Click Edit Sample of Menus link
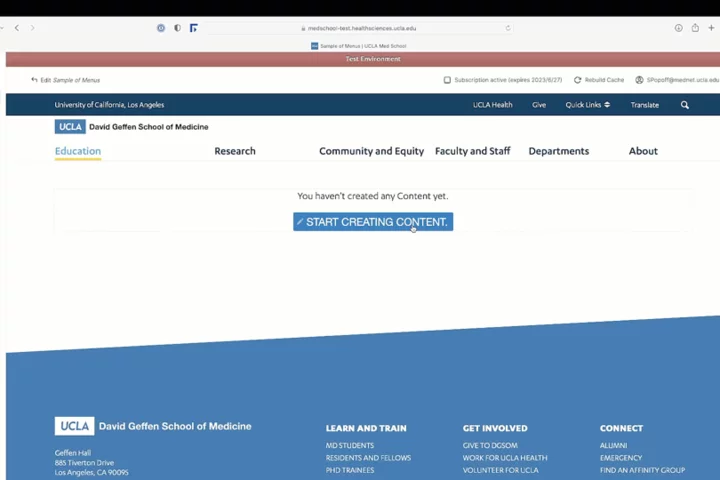Viewport: 720px width, 480px height. (66, 80)
